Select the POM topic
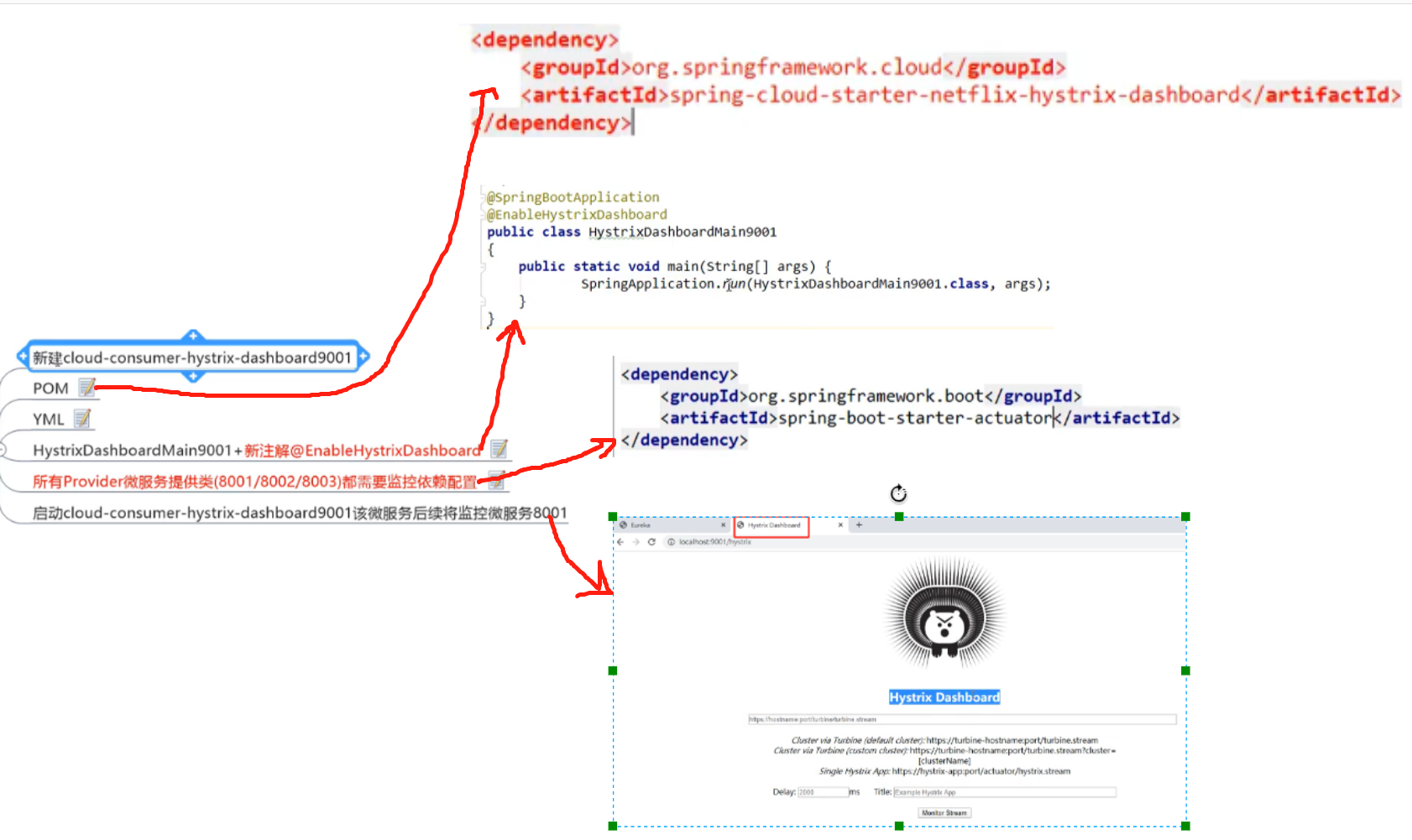The image size is (1412, 840). pos(50,388)
